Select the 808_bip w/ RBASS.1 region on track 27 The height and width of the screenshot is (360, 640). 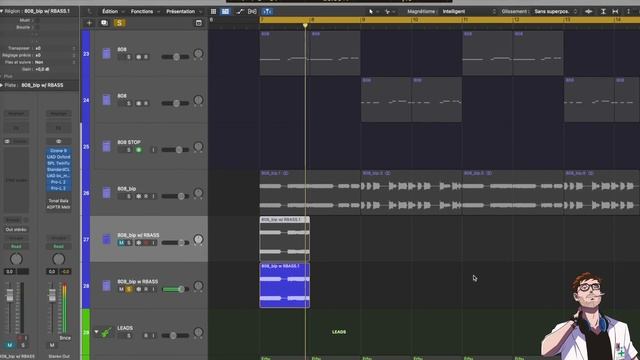tap(284, 239)
